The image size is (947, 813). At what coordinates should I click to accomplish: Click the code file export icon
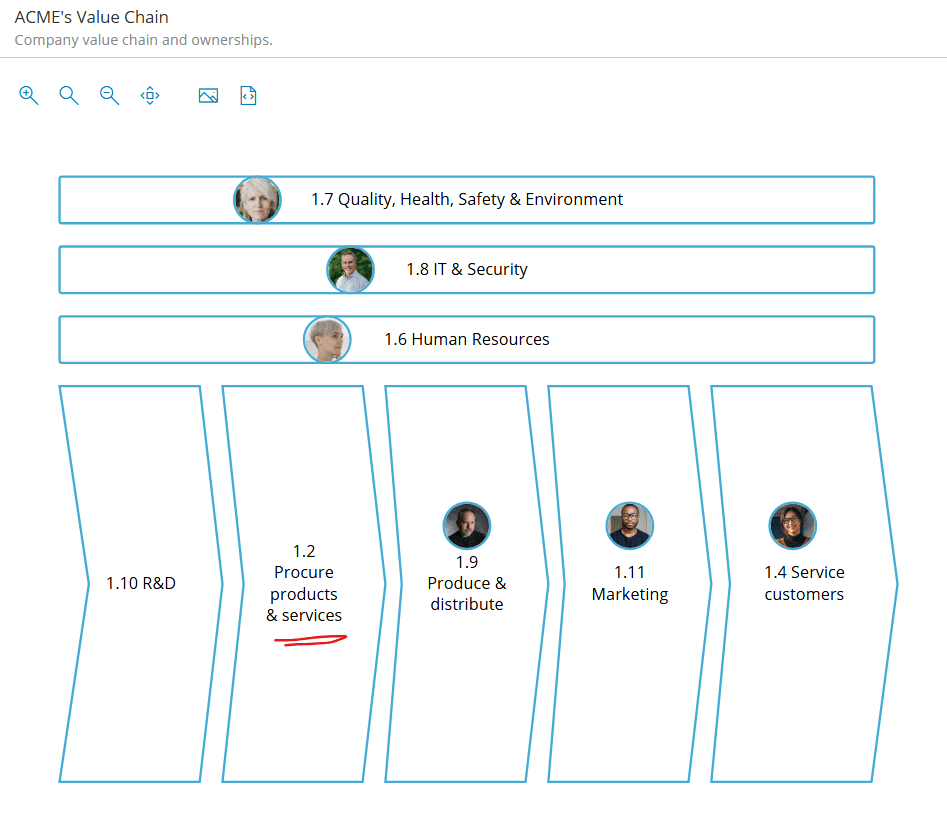(x=248, y=96)
